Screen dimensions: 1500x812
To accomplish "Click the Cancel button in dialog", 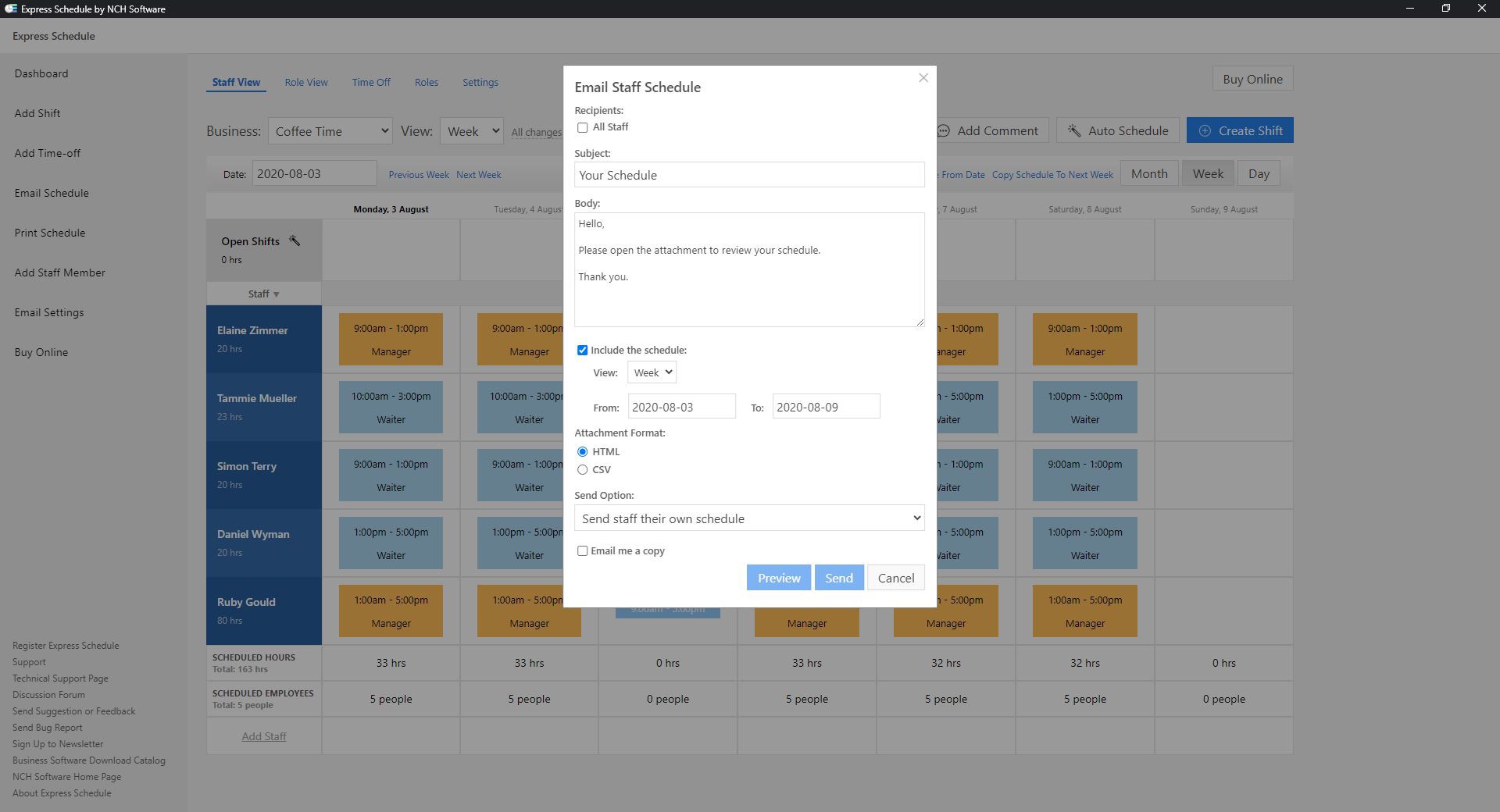I will tap(895, 579).
